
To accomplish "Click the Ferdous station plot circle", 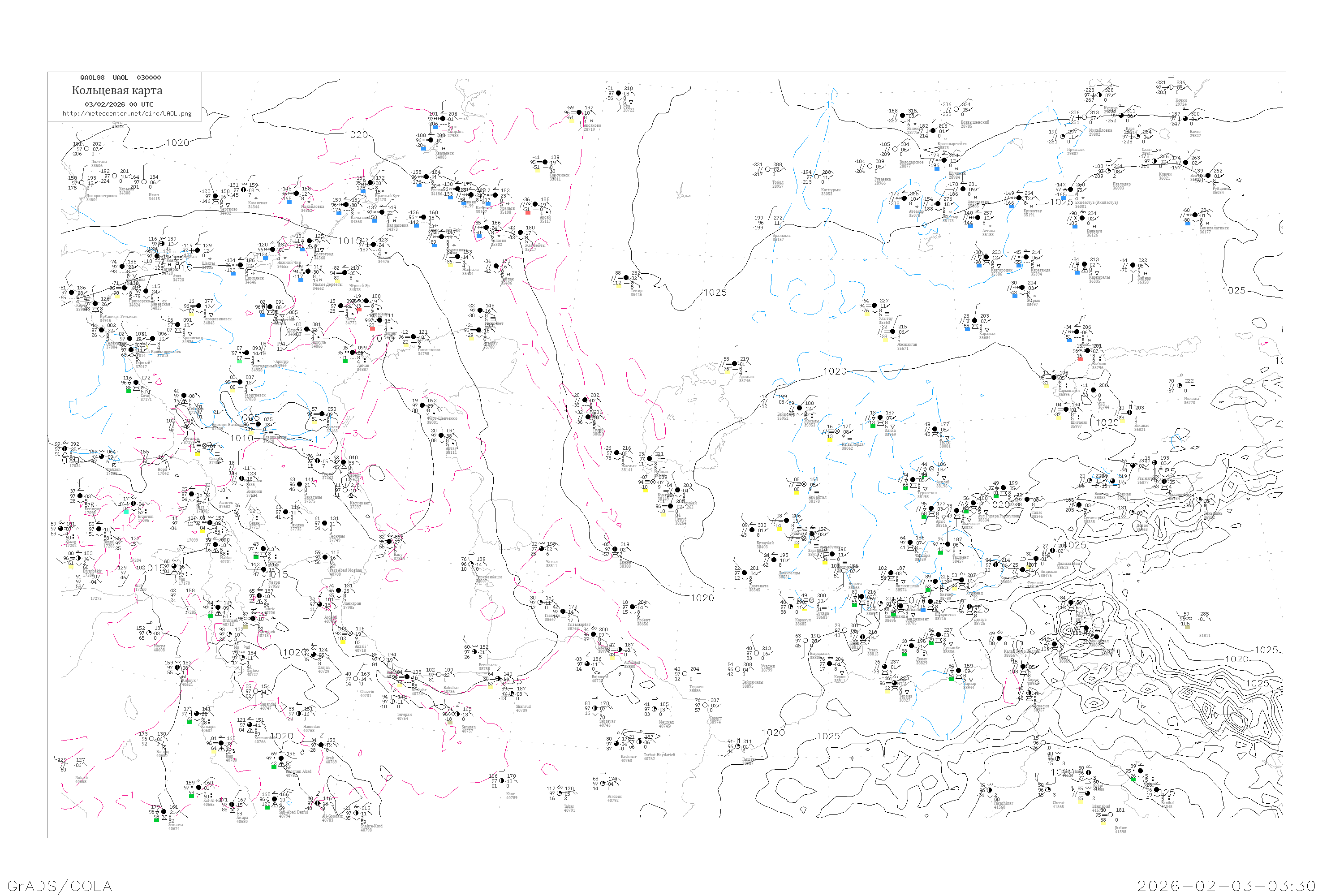I will click(603, 784).
